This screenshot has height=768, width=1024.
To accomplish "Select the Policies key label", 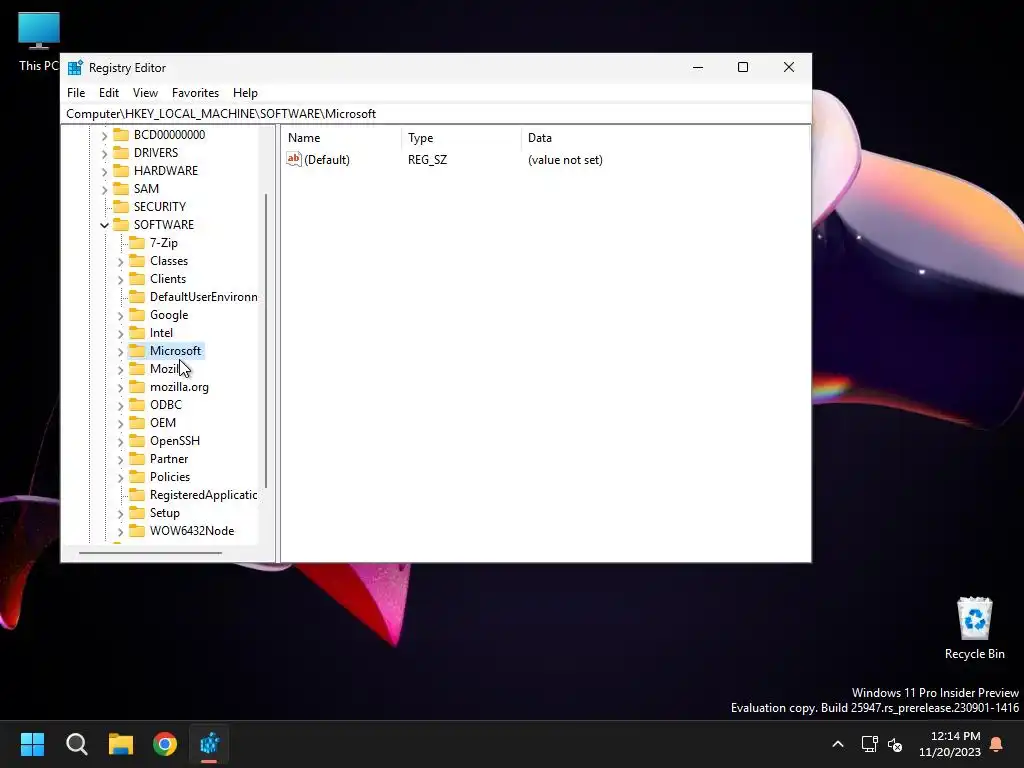I will coord(170,477).
